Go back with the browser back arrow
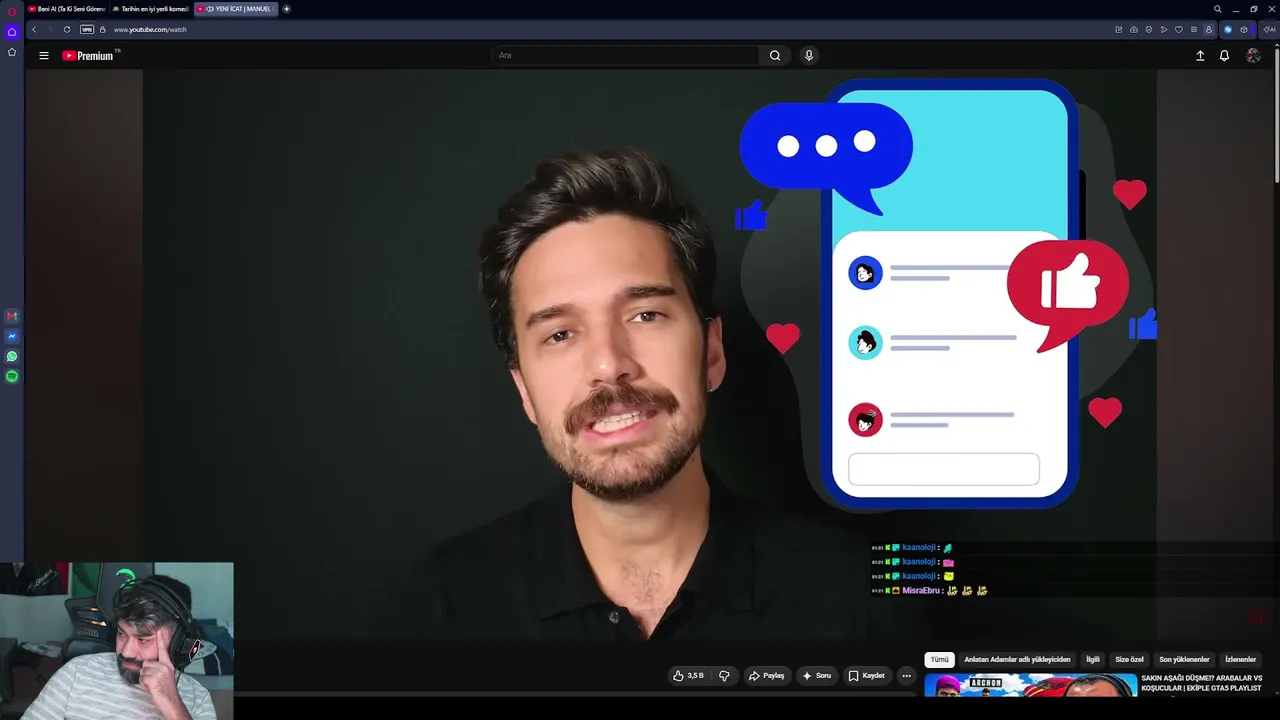1280x720 pixels. pos(34,30)
